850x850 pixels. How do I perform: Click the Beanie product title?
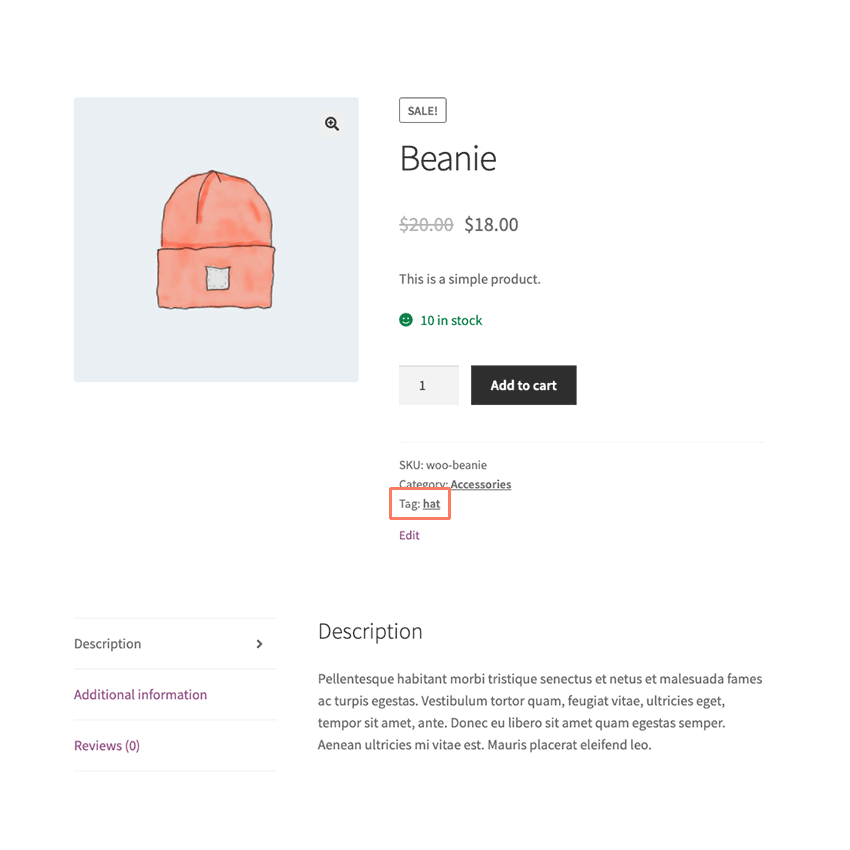point(448,158)
